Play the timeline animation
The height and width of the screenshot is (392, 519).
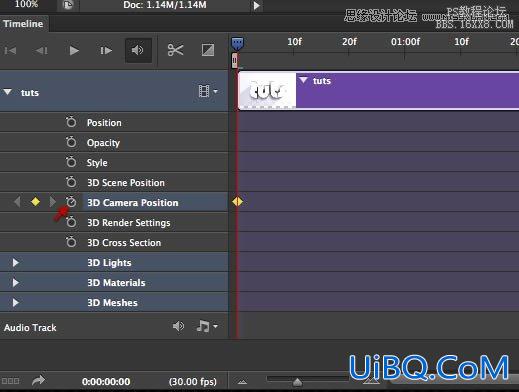(x=74, y=50)
